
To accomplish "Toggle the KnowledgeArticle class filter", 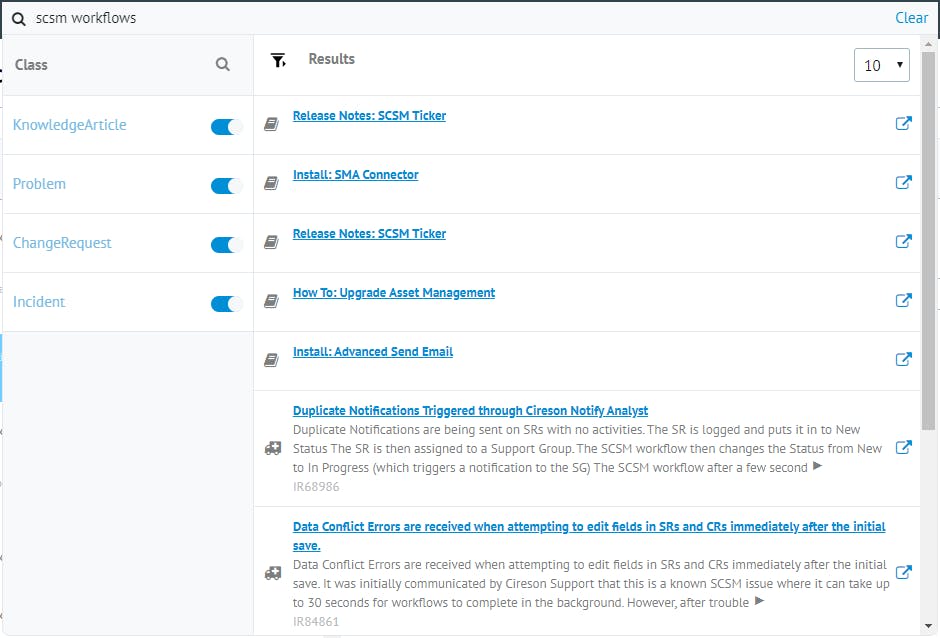I will click(227, 127).
